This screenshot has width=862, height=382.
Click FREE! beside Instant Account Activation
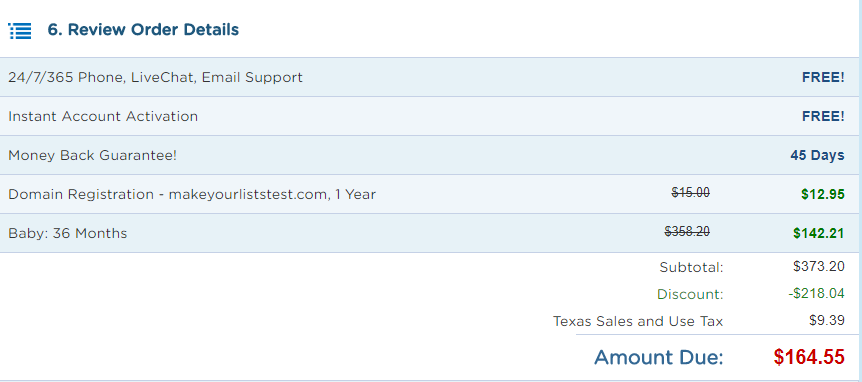pyautogui.click(x=823, y=117)
